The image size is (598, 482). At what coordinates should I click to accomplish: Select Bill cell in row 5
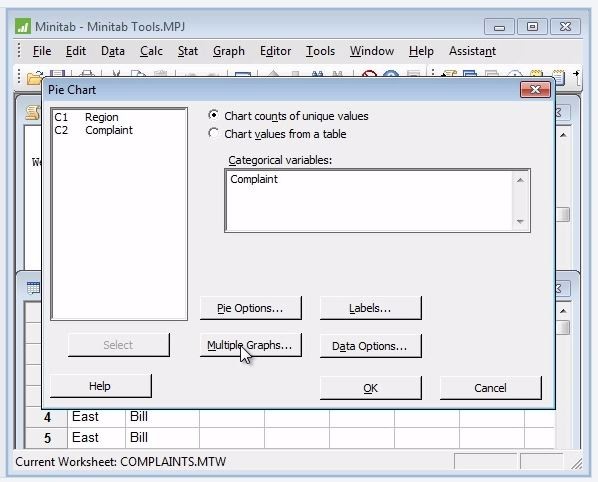click(x=162, y=438)
